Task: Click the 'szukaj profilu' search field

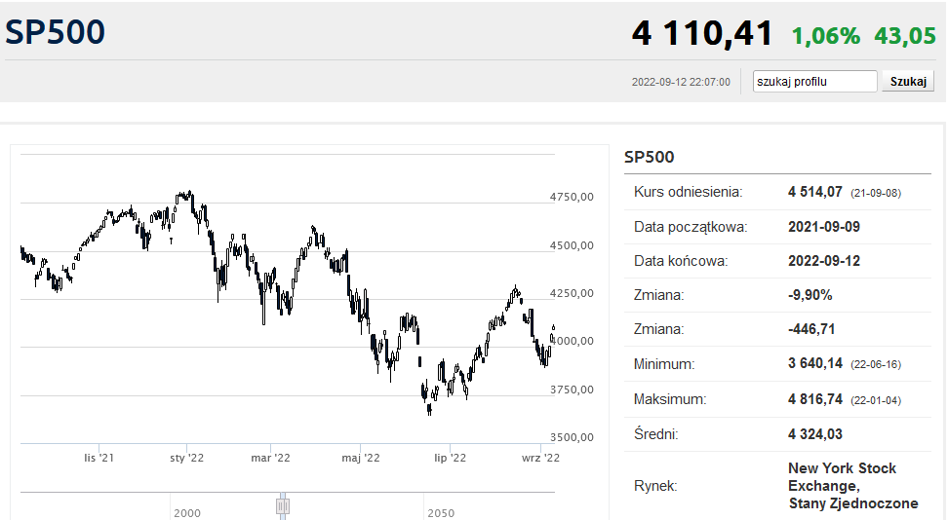Action: (814, 81)
